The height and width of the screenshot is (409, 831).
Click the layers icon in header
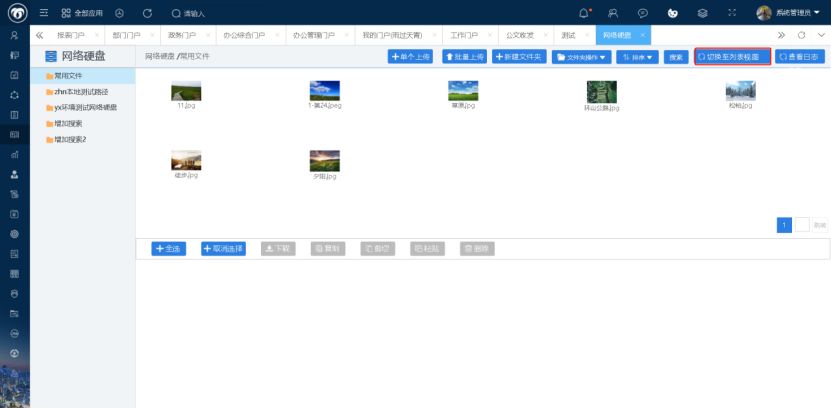[x=702, y=13]
